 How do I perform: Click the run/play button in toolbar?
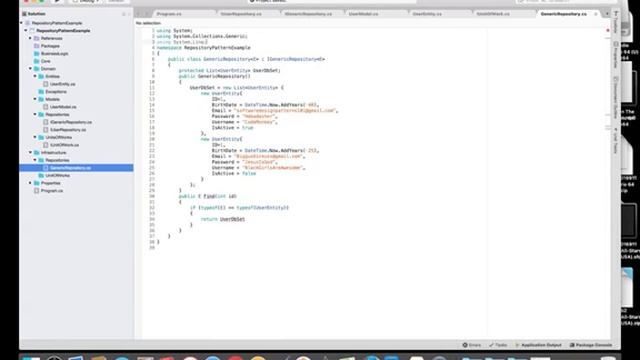pos(57,1)
